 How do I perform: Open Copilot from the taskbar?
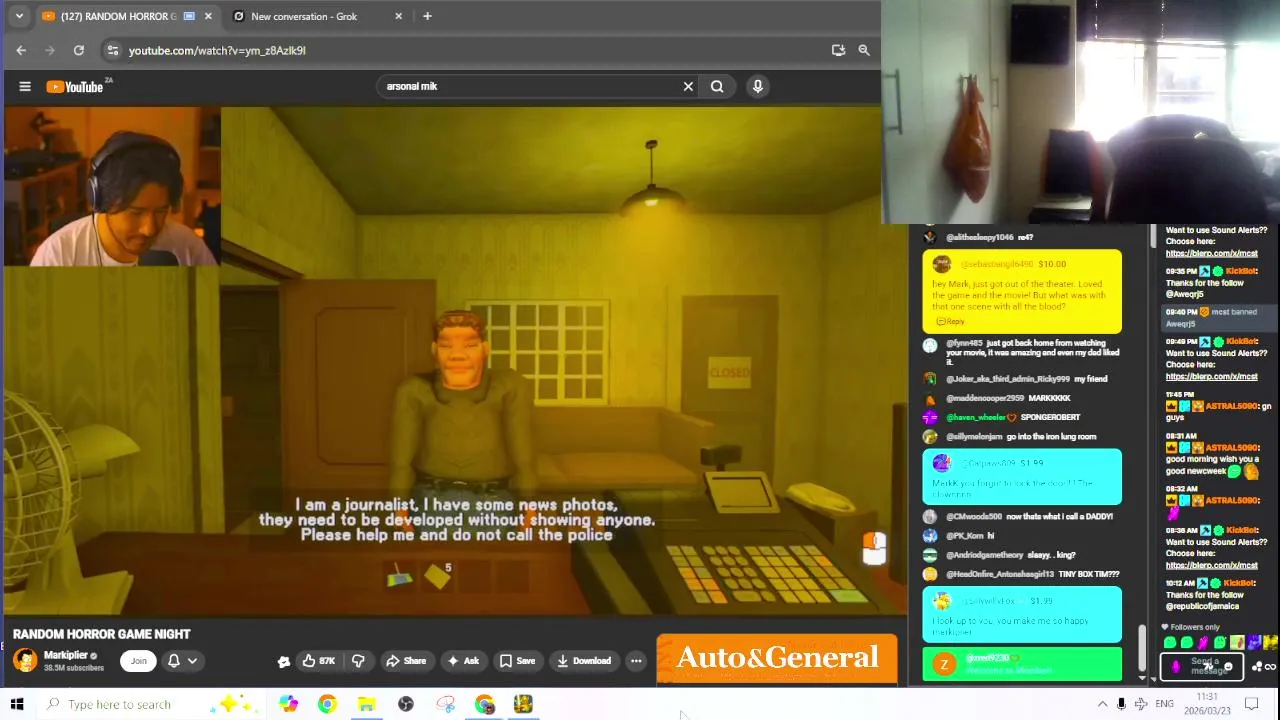pyautogui.click(x=289, y=704)
